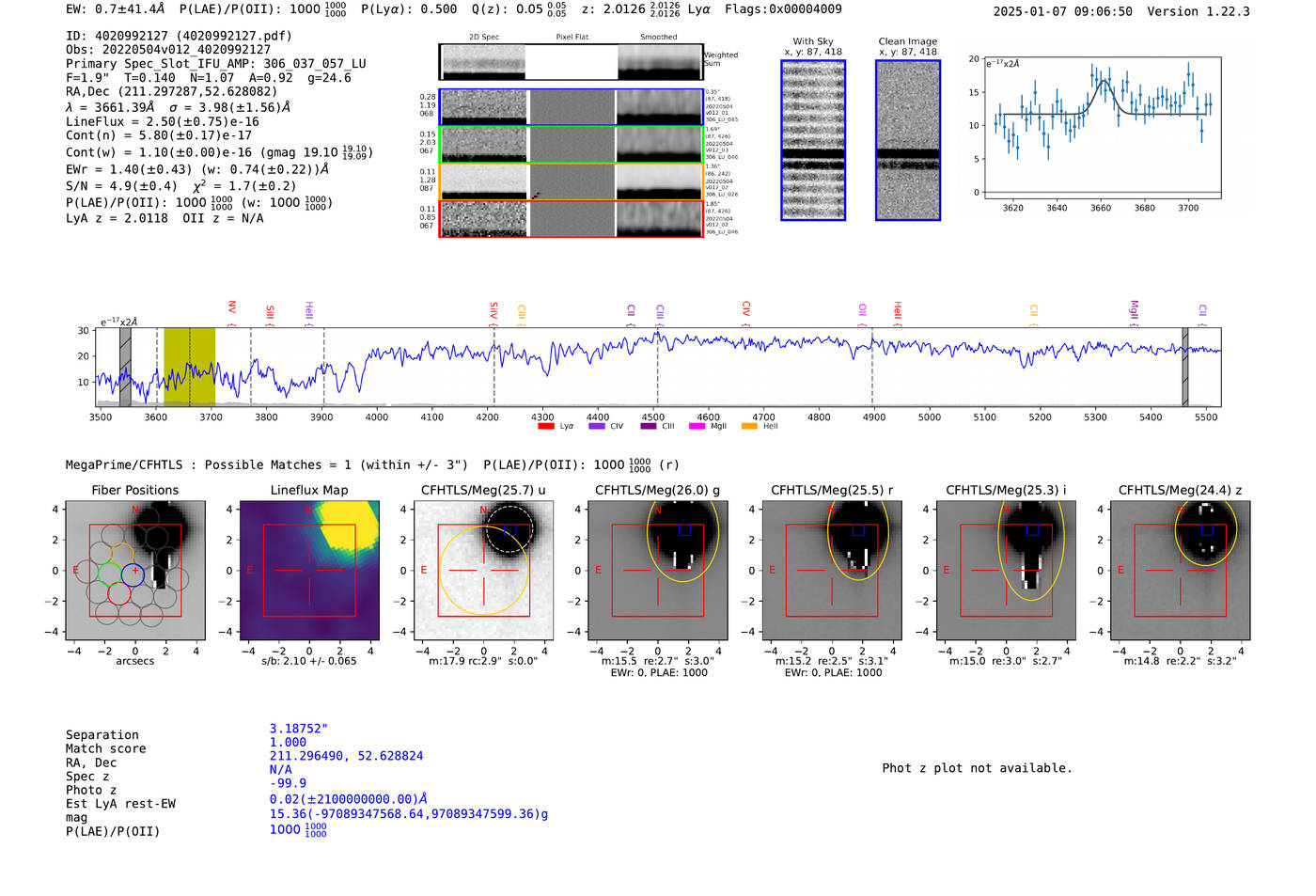Click the MgII line label above spectrum

(x=1134, y=310)
